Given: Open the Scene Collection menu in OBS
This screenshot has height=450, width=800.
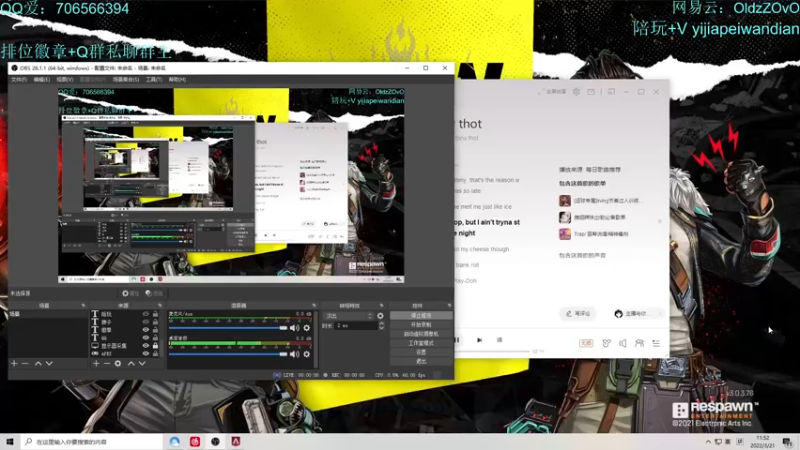Looking at the screenshot, I should click(126, 80).
